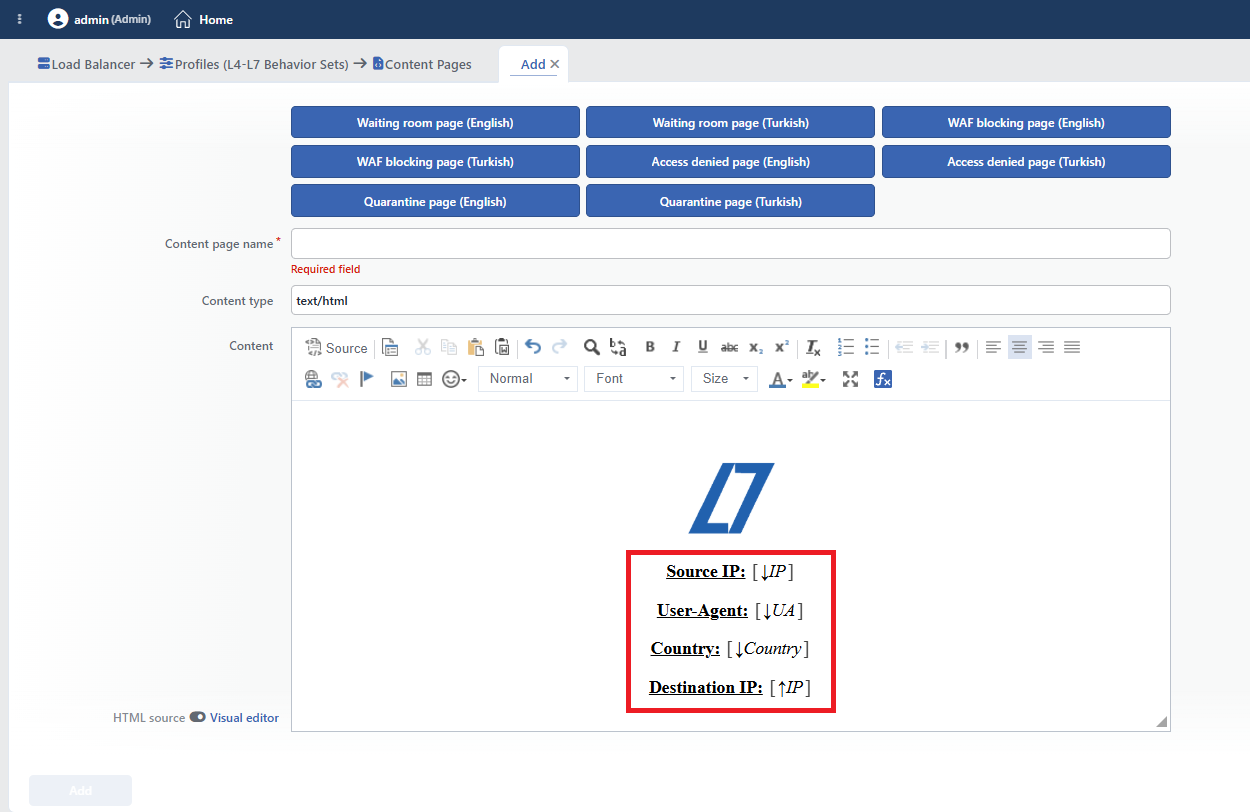Click the Insert Table icon

click(424, 379)
